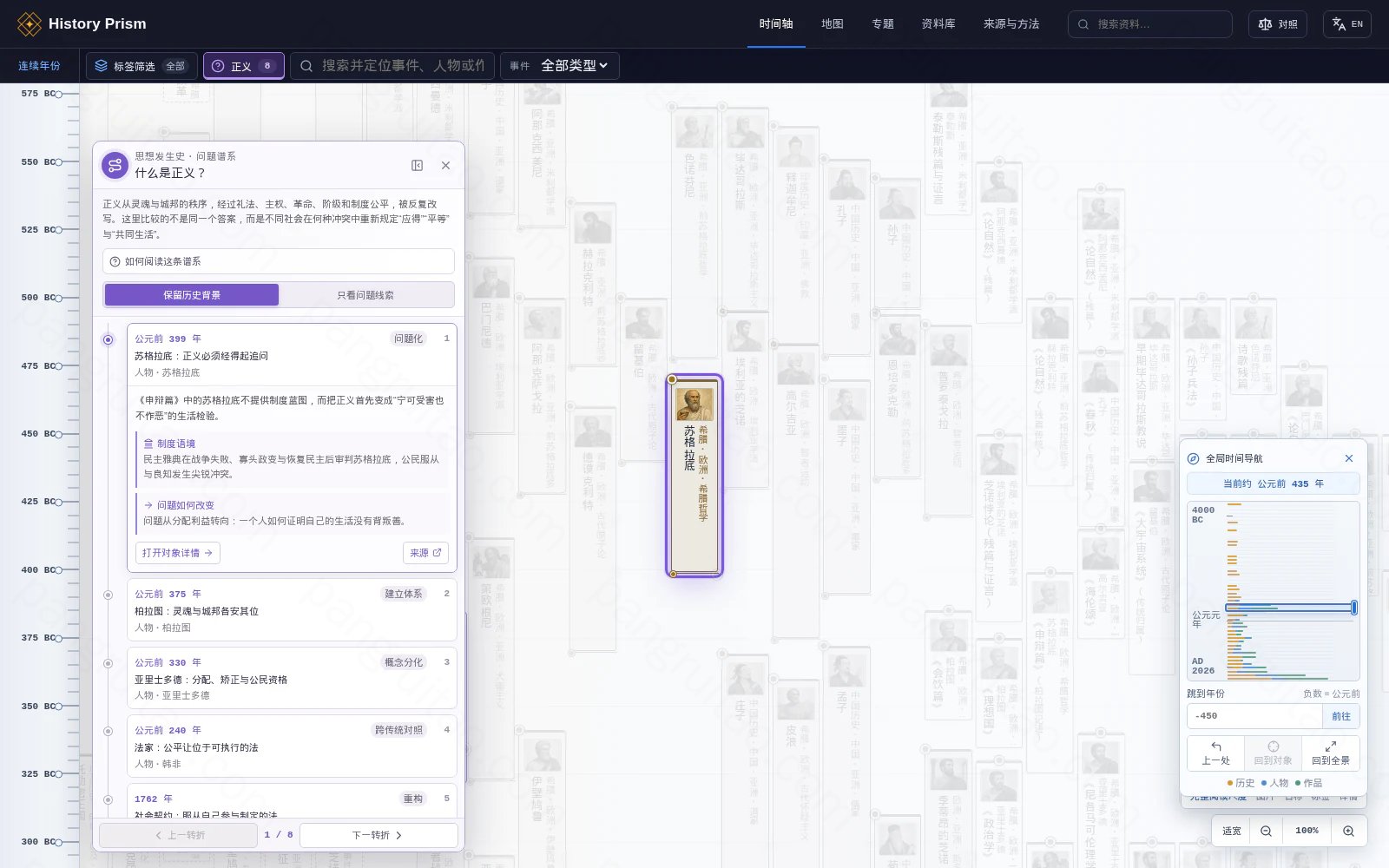Click the 100% zoom level button

coord(1307,831)
